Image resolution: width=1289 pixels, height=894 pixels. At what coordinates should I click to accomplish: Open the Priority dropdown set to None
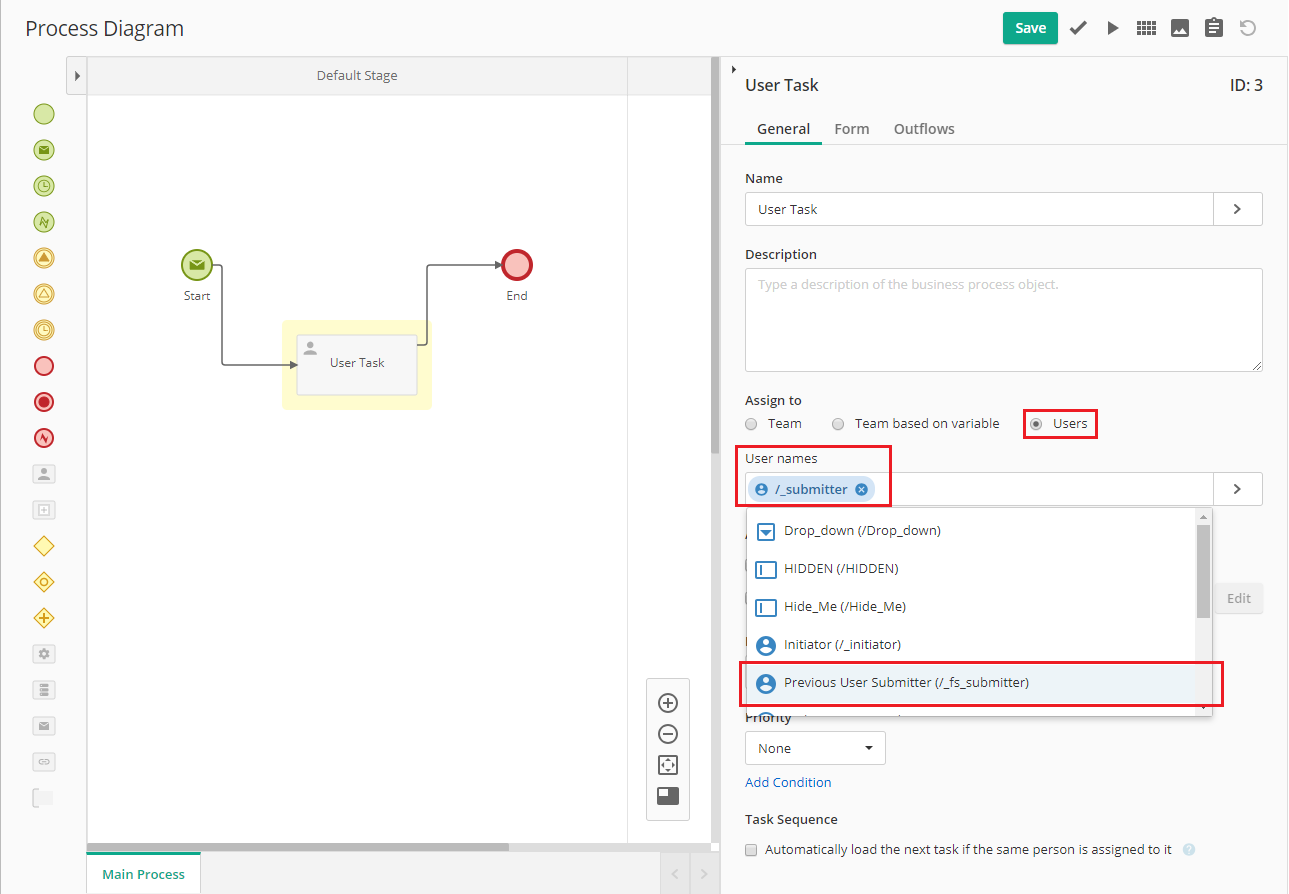(x=815, y=748)
